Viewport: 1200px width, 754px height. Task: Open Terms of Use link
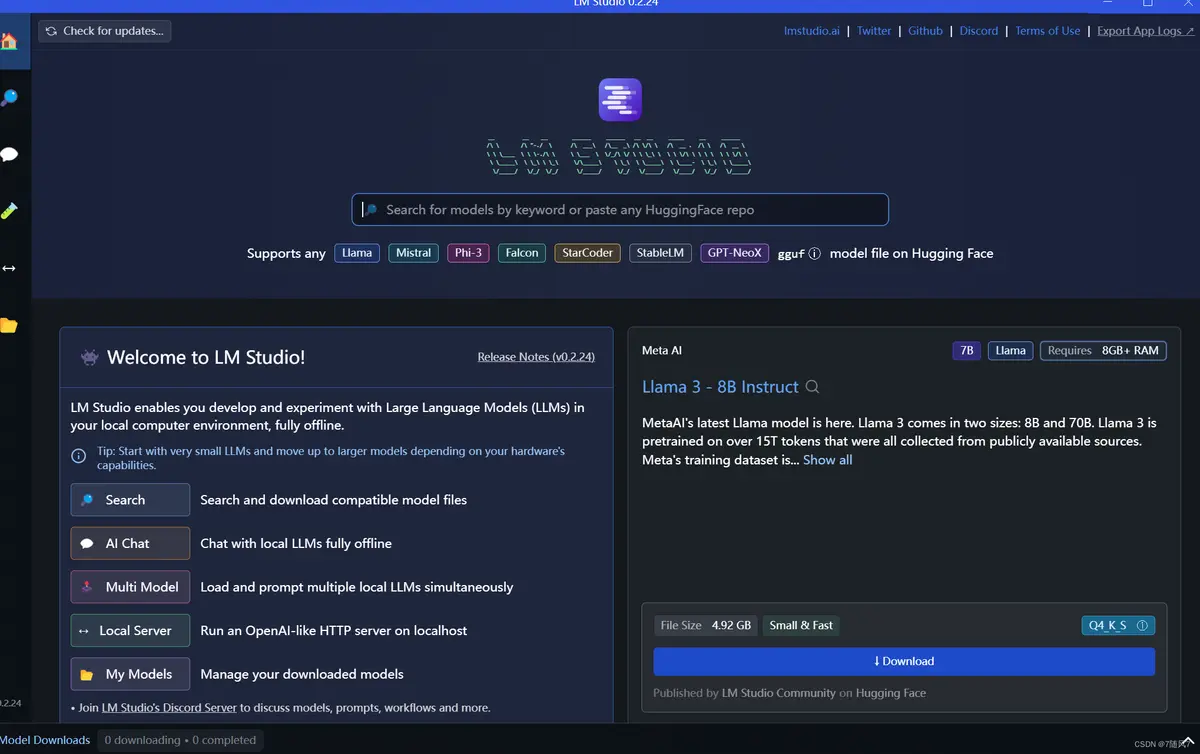pos(1047,31)
